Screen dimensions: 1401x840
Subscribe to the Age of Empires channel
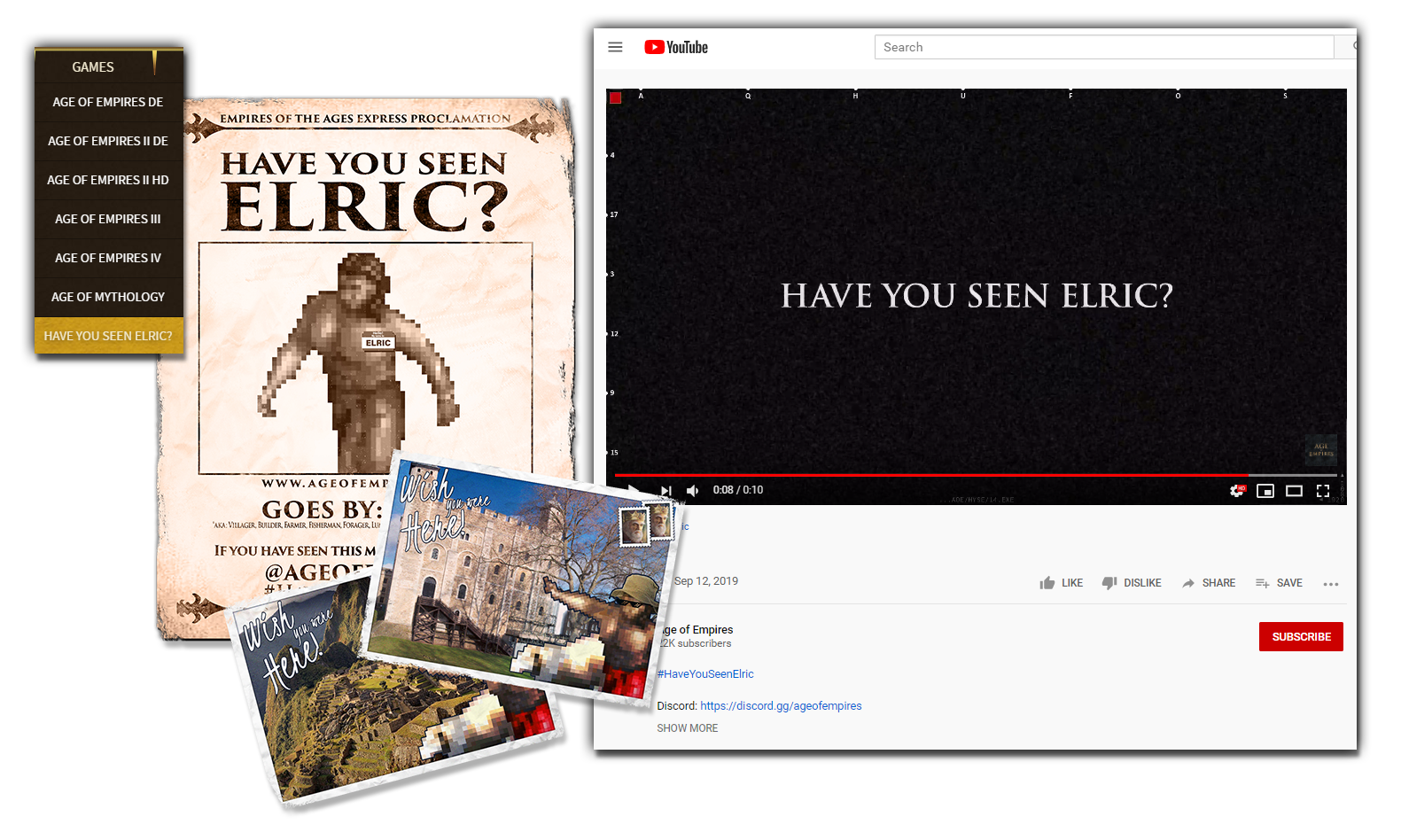point(1301,636)
